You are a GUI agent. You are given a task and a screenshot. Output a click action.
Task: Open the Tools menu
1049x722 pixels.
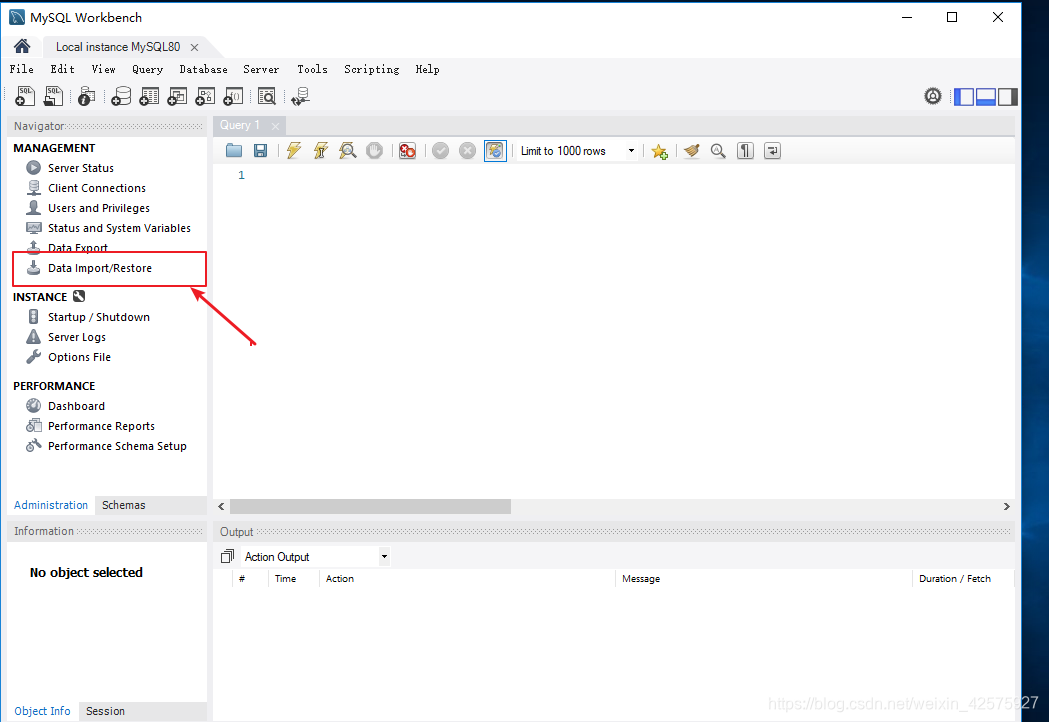tap(312, 69)
